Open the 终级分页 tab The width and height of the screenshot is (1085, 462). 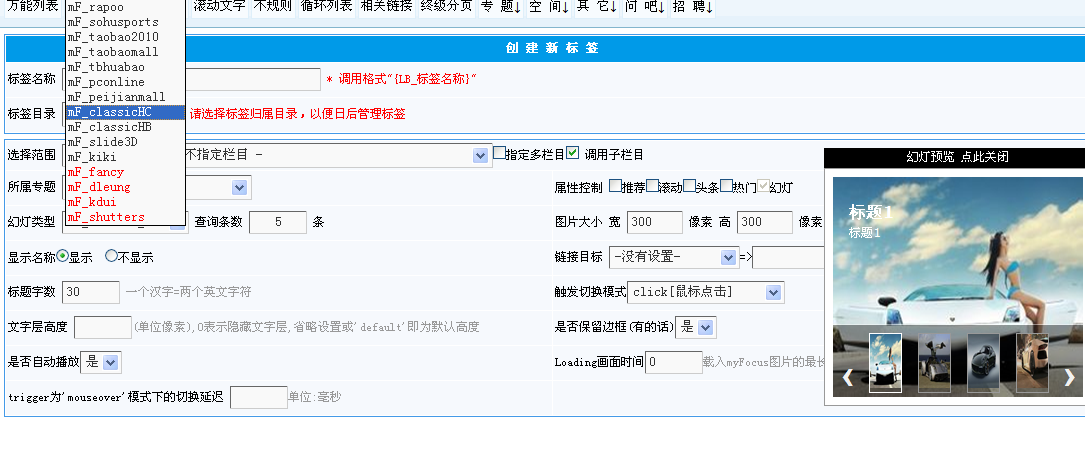[446, 8]
